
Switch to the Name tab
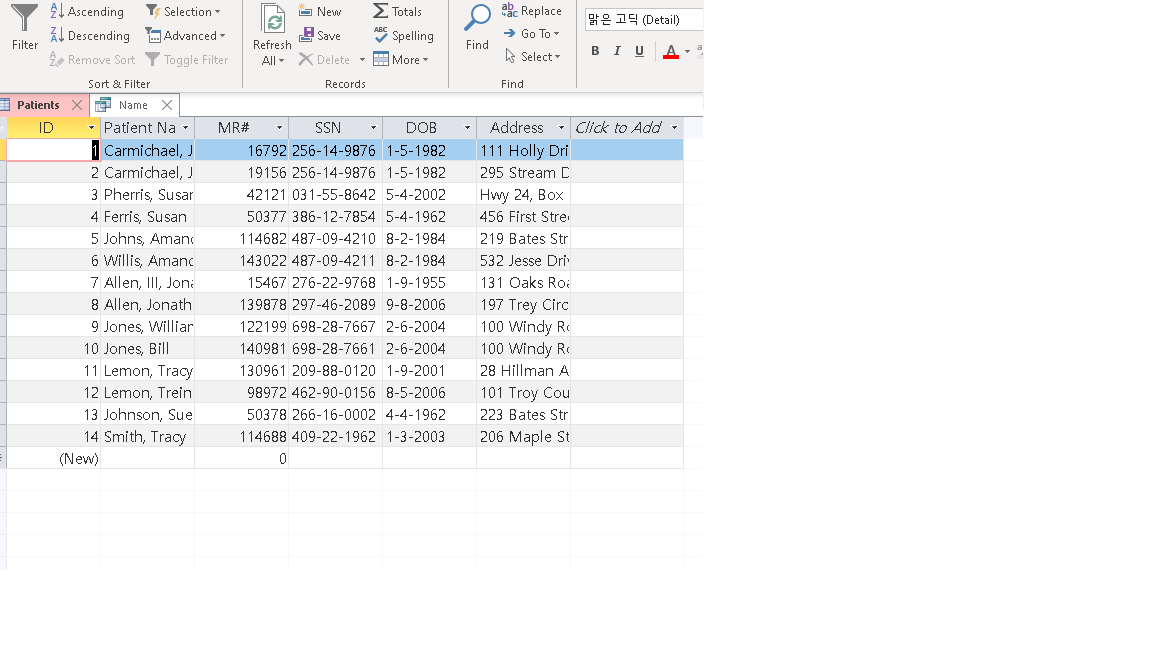point(133,105)
